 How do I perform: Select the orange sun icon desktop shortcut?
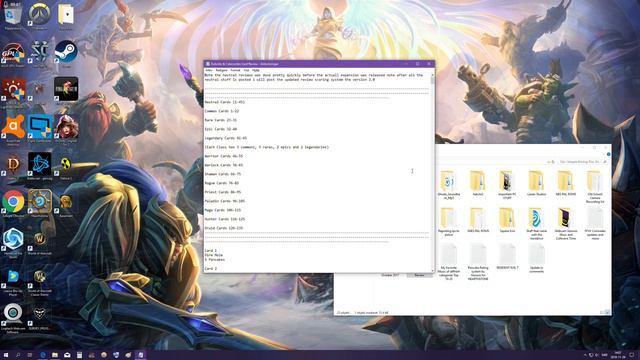(x=13, y=92)
